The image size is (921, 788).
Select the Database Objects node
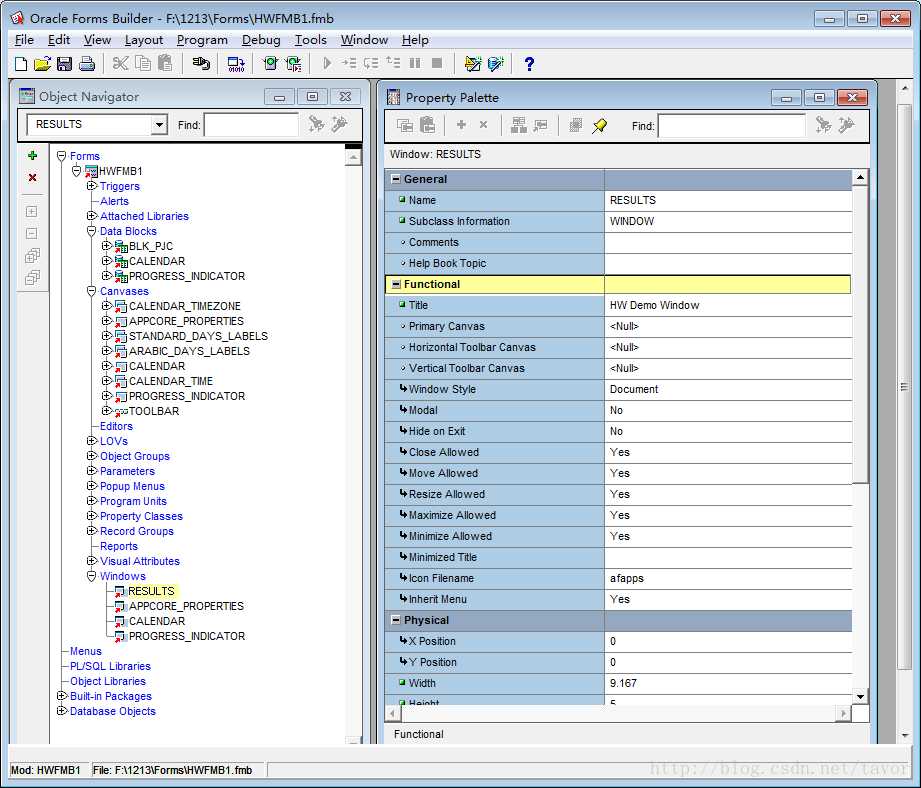click(x=113, y=711)
